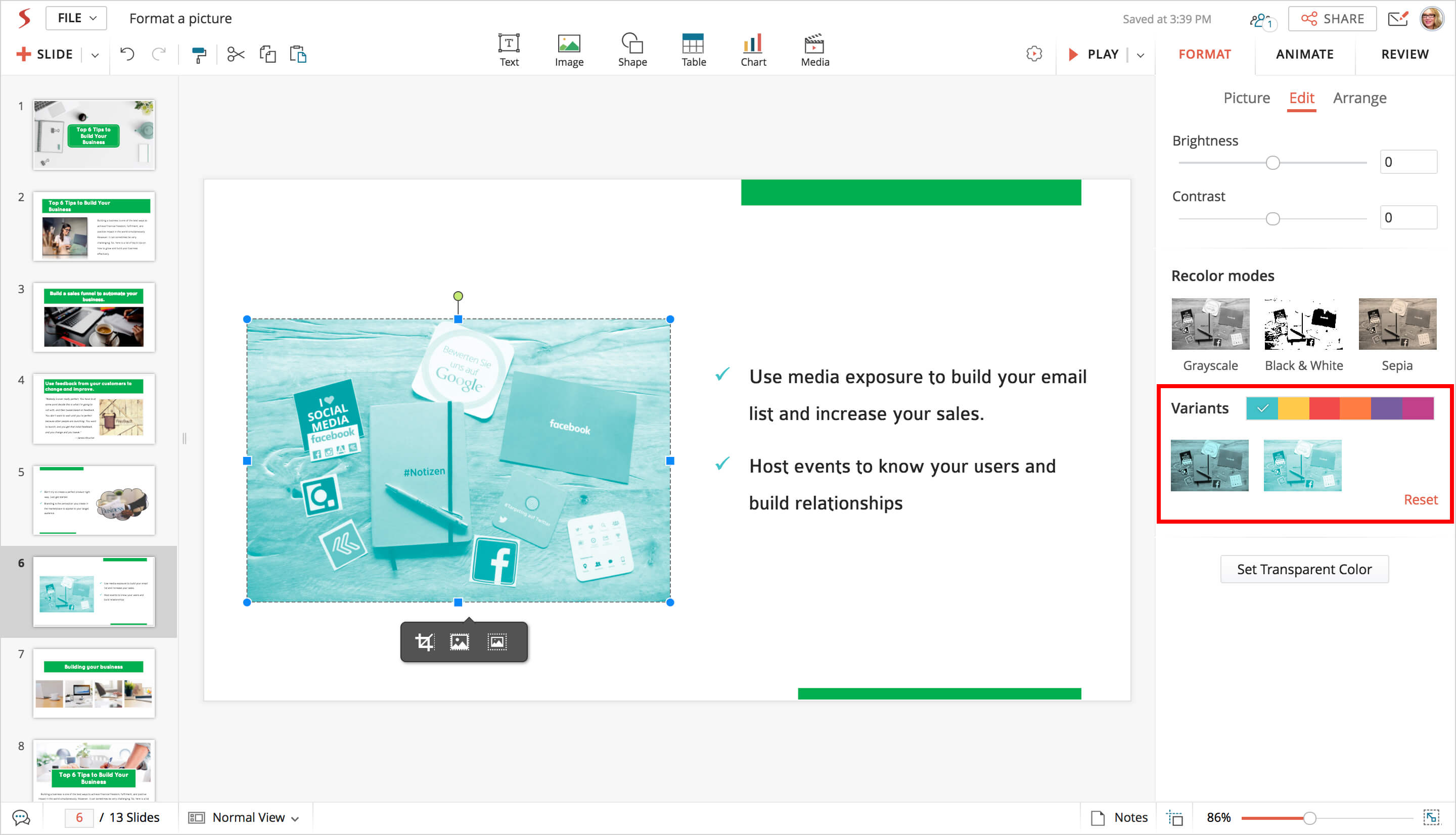
Task: Select the teal checked variant swatch
Action: click(1261, 408)
